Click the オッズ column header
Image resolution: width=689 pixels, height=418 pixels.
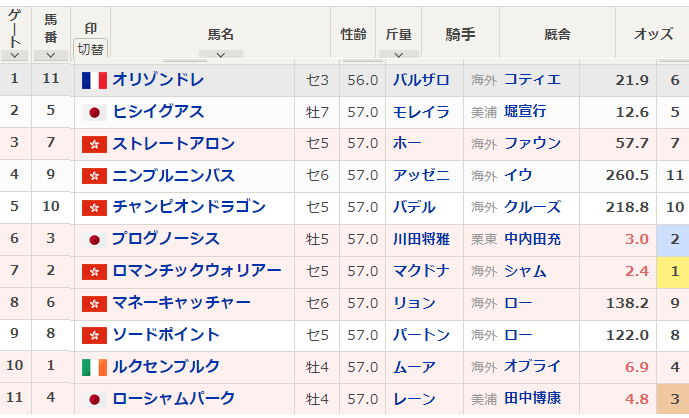[x=653, y=34]
